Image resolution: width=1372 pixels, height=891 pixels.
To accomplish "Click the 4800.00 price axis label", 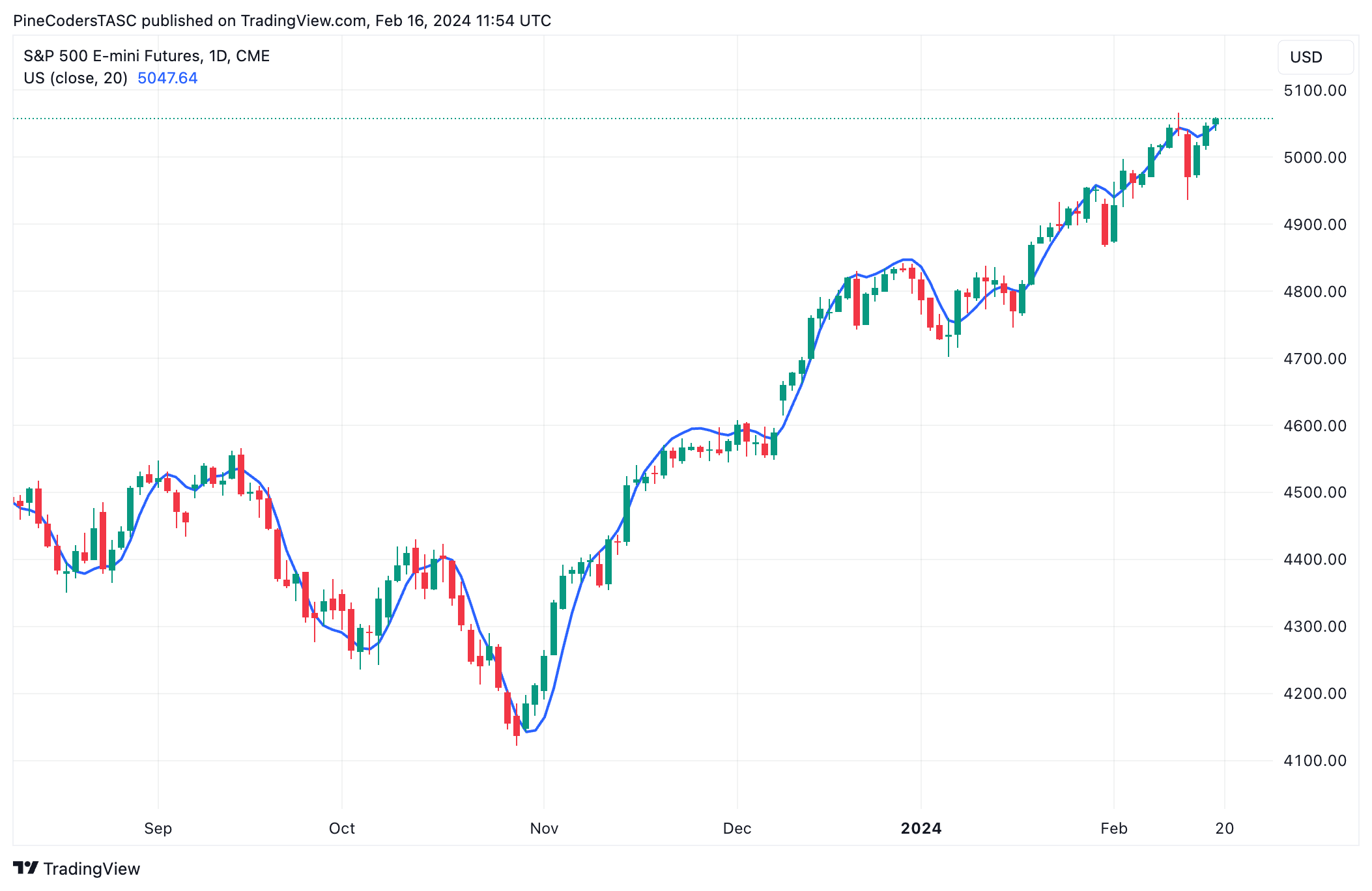I will (1315, 292).
